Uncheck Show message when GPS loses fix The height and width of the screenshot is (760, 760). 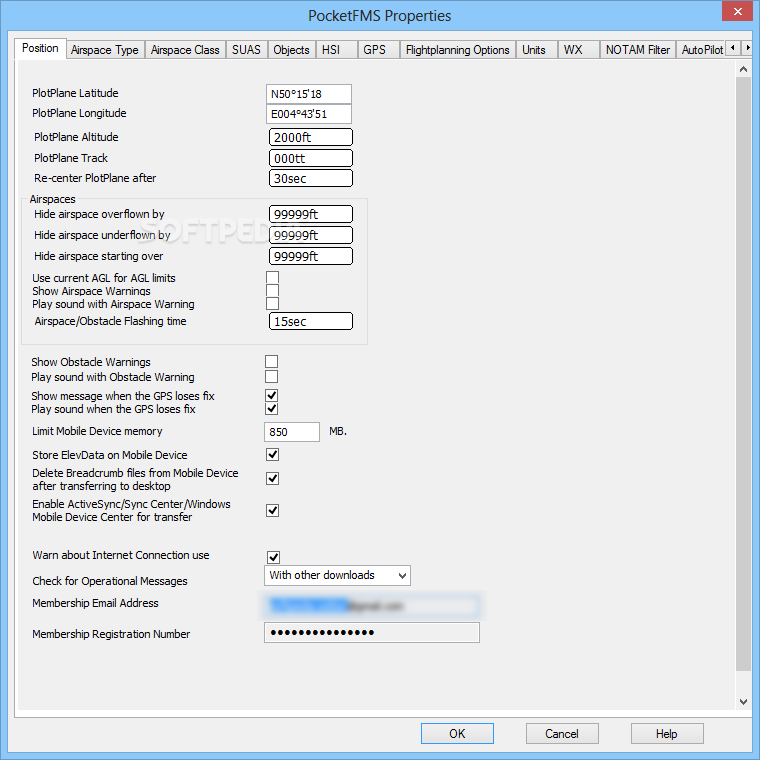[x=271, y=396]
